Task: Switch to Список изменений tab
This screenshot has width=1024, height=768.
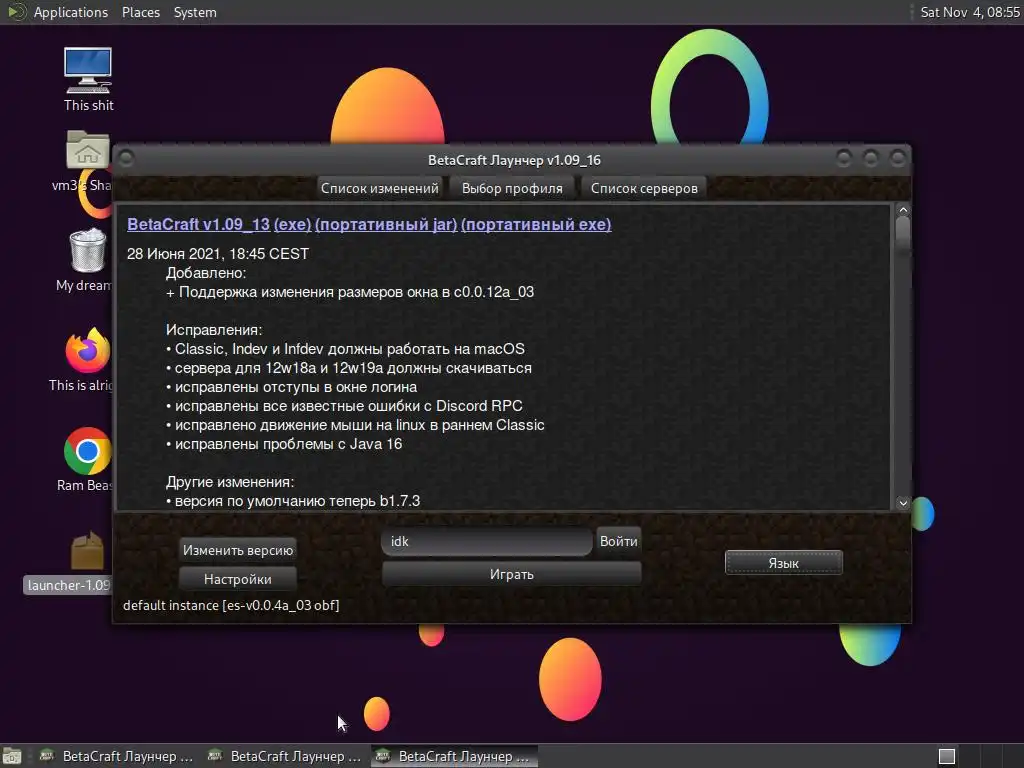Action: 379,188
